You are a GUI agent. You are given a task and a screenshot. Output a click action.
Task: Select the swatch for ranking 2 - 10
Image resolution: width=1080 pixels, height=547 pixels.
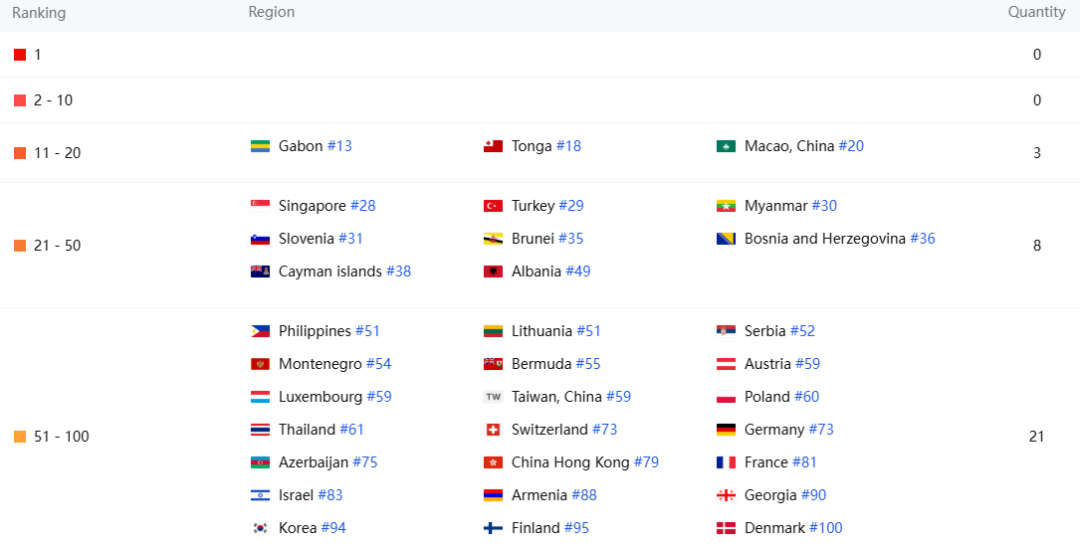point(20,101)
